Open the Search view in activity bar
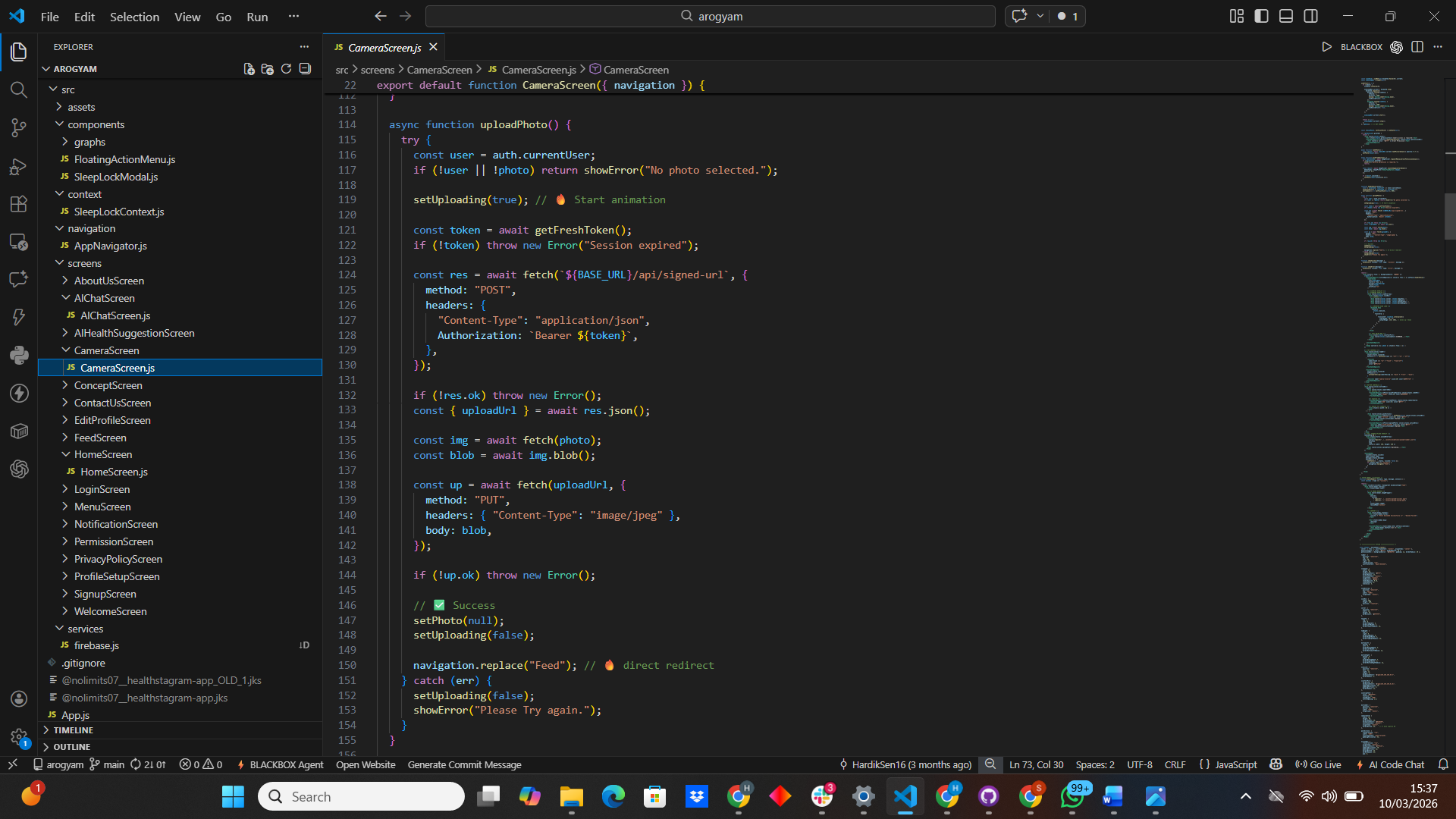The height and width of the screenshot is (819, 1456). pyautogui.click(x=19, y=89)
